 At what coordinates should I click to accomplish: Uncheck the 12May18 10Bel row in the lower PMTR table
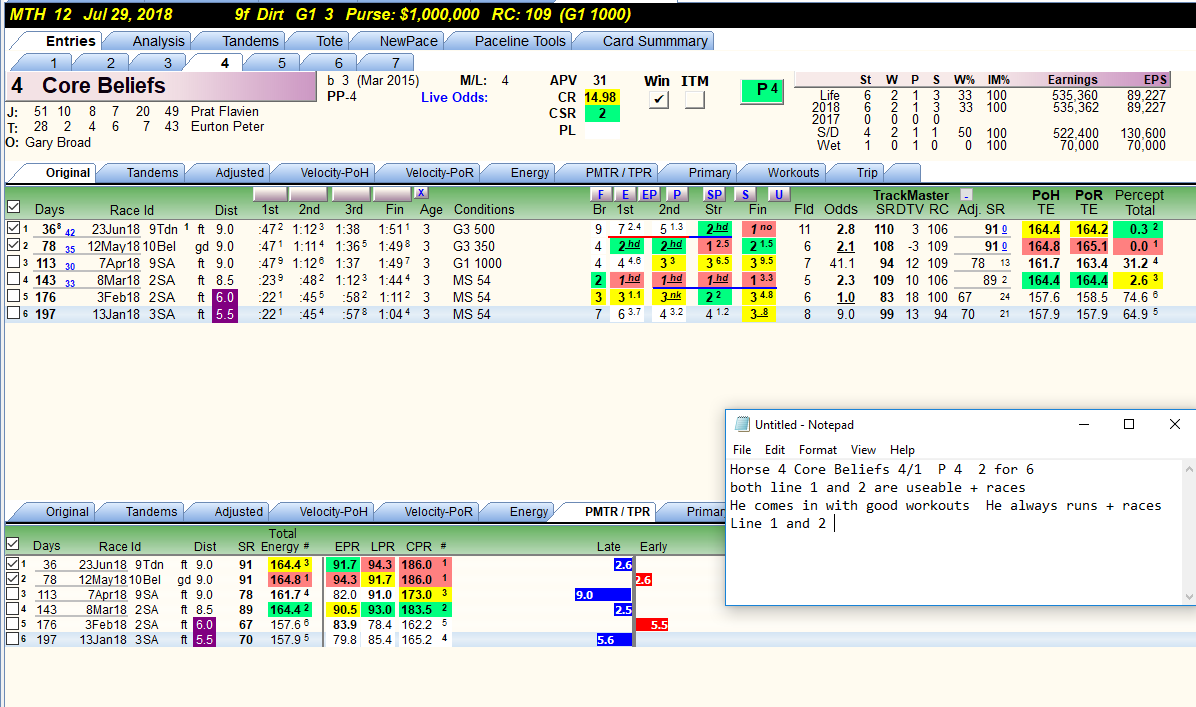coord(12,579)
